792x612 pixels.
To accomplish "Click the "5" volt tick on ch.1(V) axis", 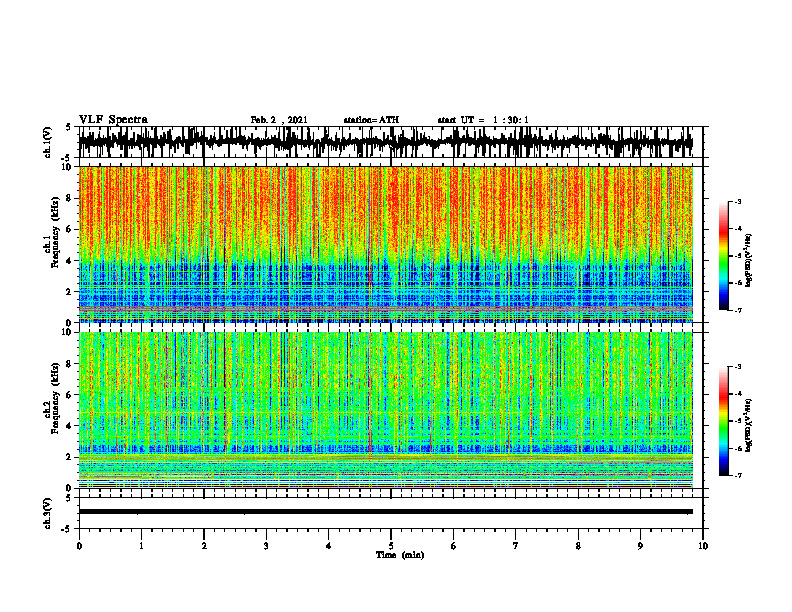I will [69, 128].
